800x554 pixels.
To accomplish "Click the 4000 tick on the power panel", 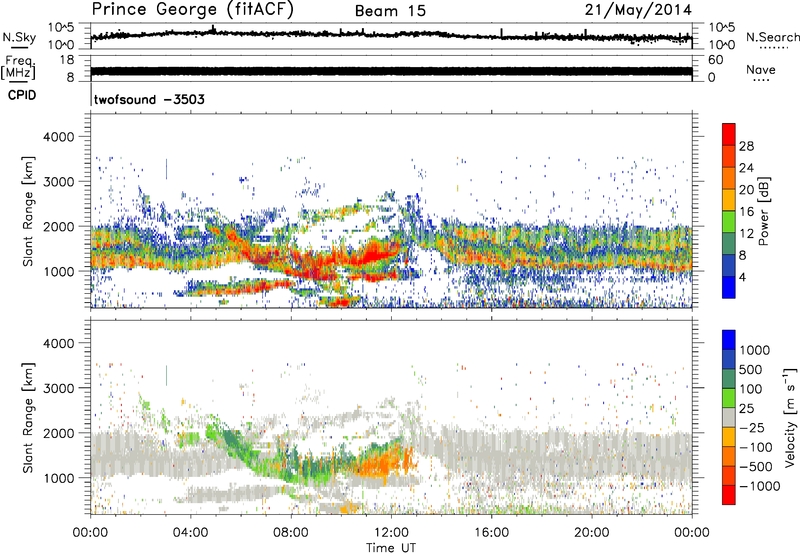I will pyautogui.click(x=59, y=137).
